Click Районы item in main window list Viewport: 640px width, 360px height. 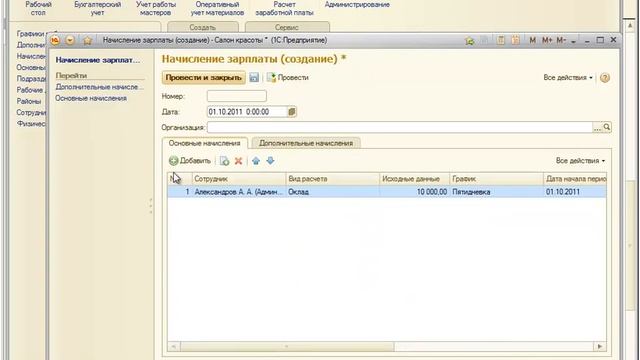click(x=29, y=101)
